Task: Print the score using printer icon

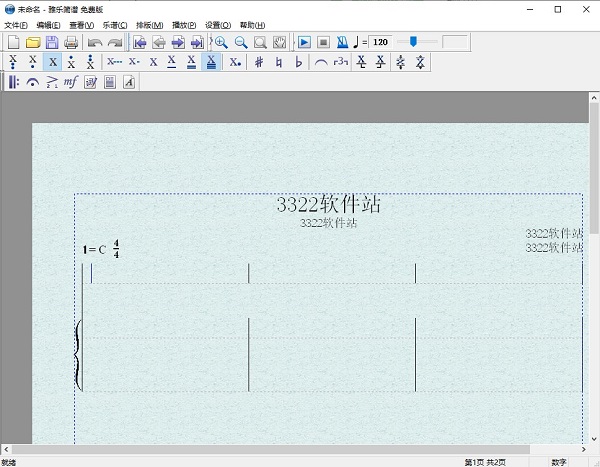Action: [x=71, y=42]
